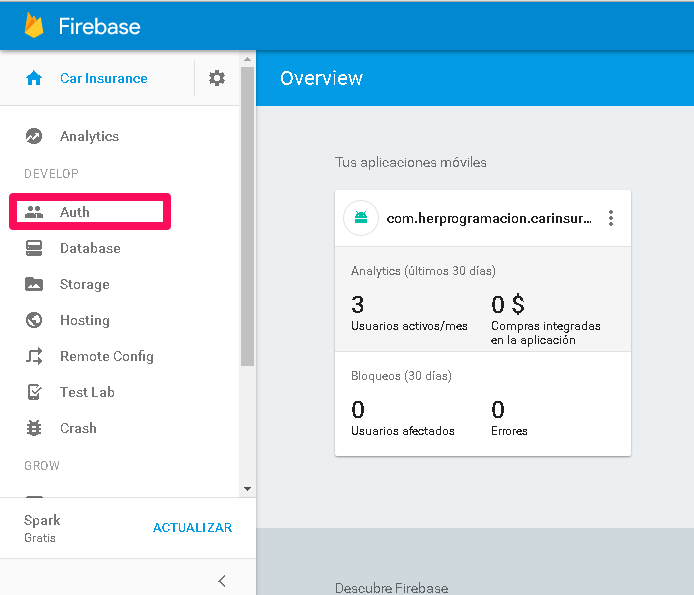The height and width of the screenshot is (595, 694).
Task: Click the Overview page title
Action: coord(322,78)
